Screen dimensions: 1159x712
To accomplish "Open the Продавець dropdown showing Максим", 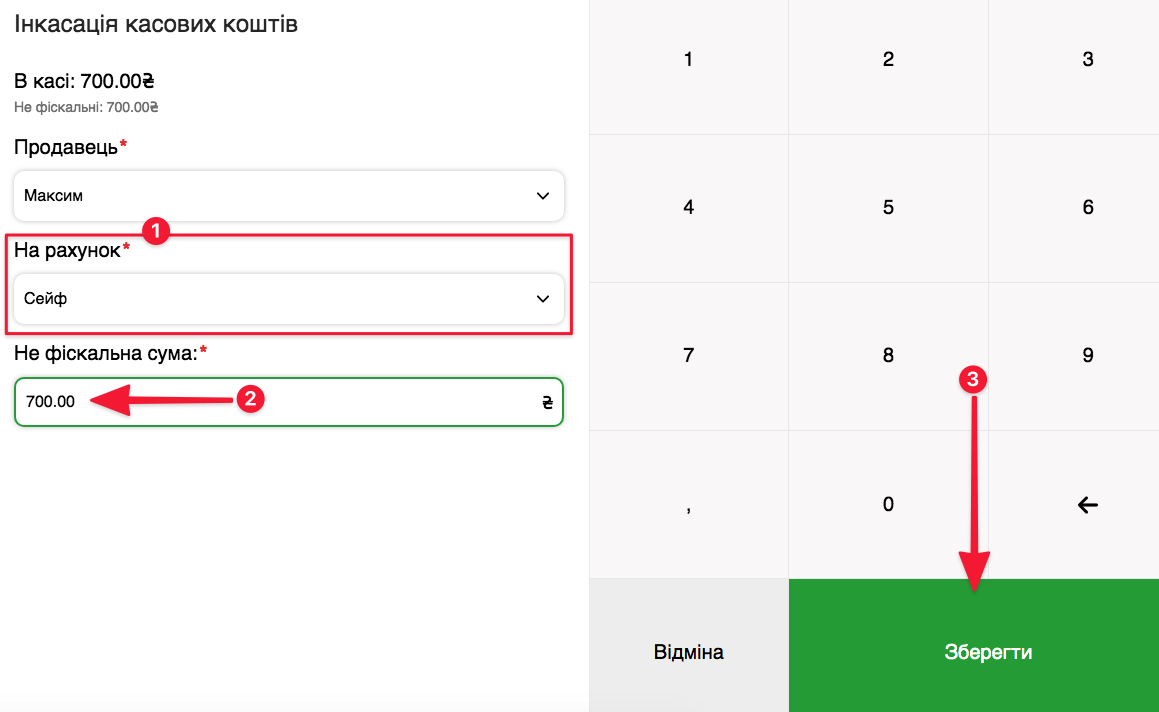I will (x=288, y=196).
